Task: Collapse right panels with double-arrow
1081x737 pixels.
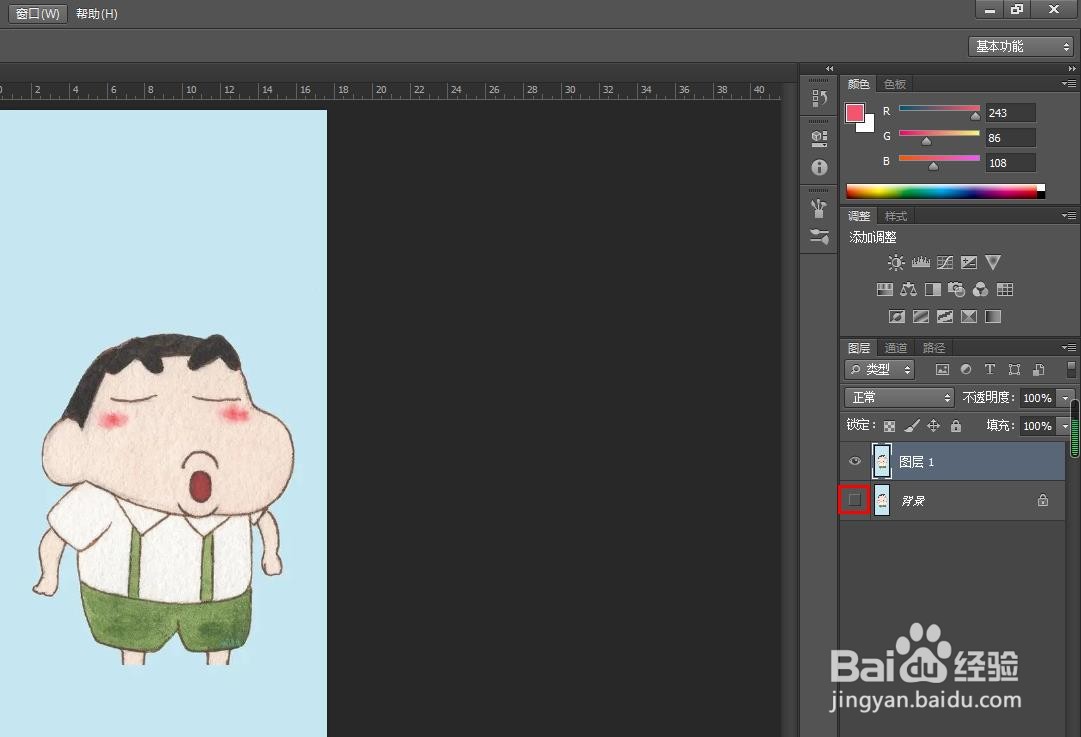Action: click(1072, 68)
